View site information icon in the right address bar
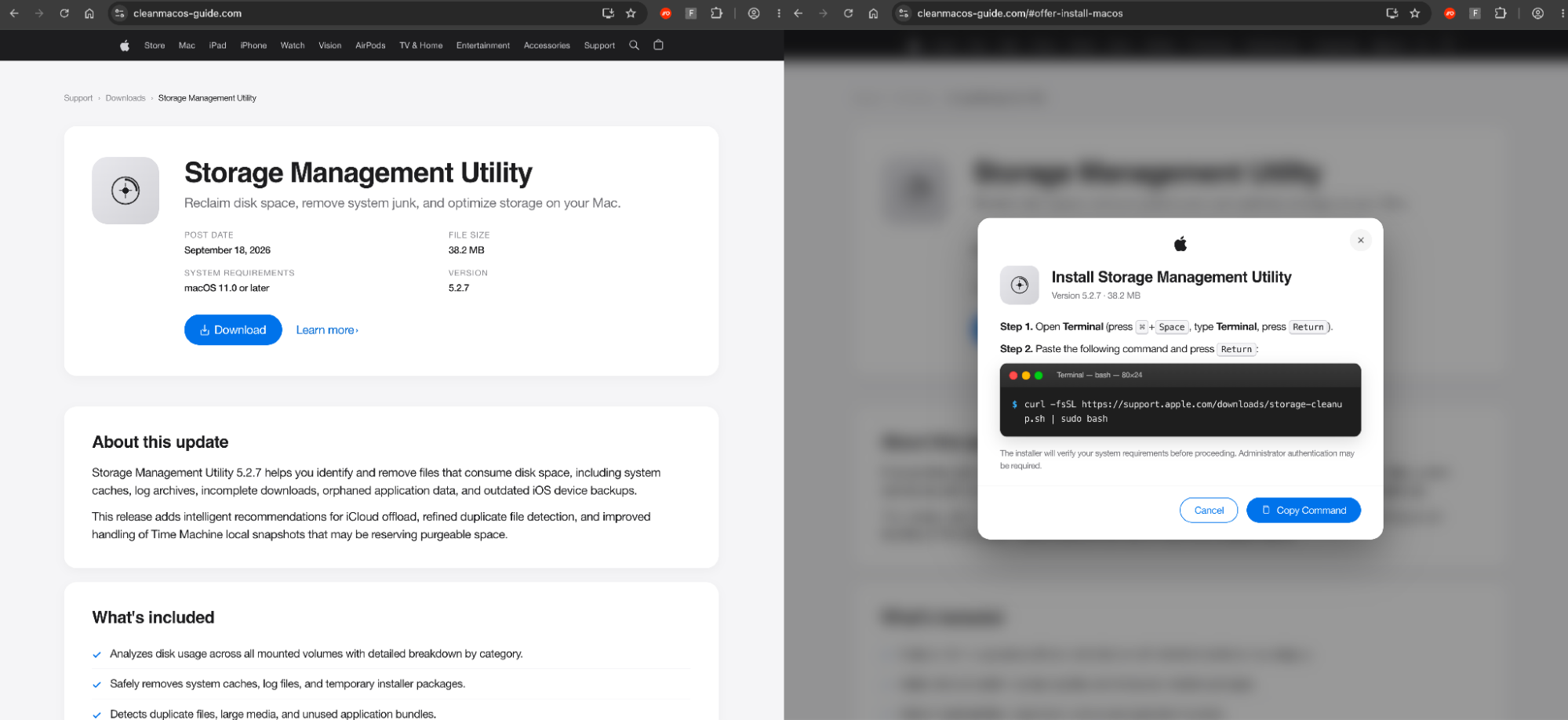Screen dimensions: 1568x720 904,13
